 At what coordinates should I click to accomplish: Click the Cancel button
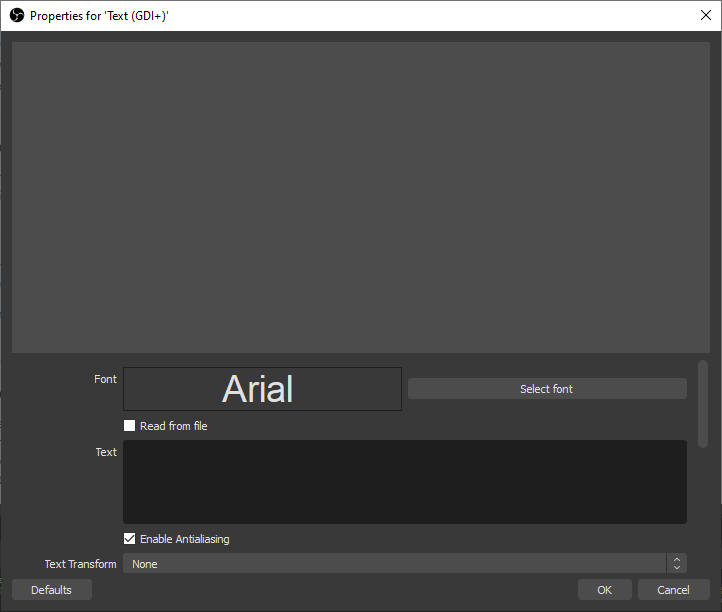674,590
